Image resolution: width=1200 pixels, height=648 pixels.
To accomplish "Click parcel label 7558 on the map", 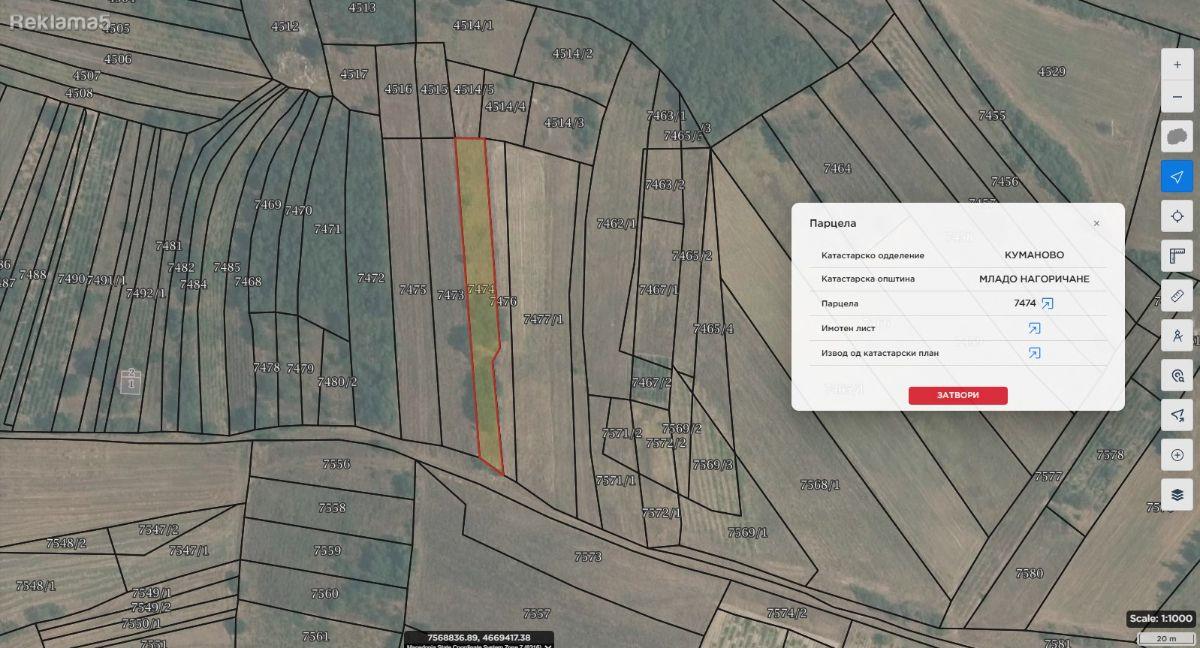I will 332,507.
